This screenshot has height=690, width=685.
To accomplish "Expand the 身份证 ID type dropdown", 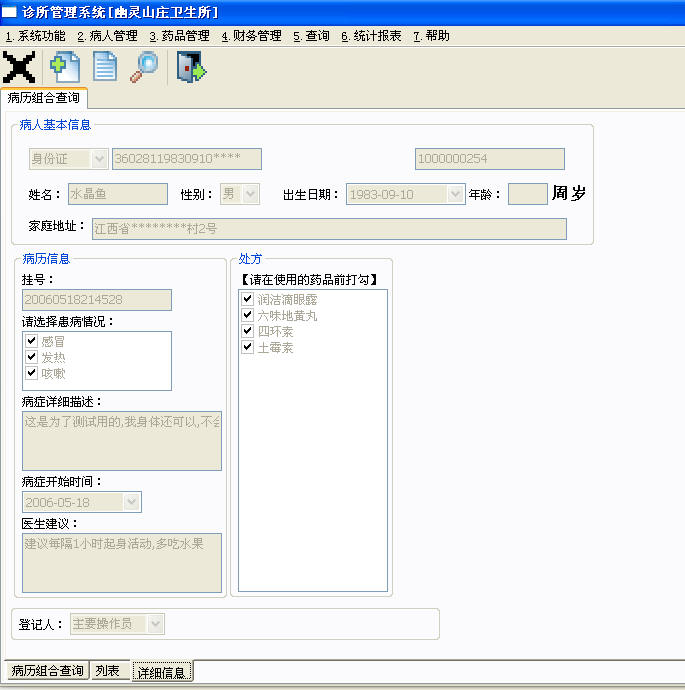I will tap(99, 159).
